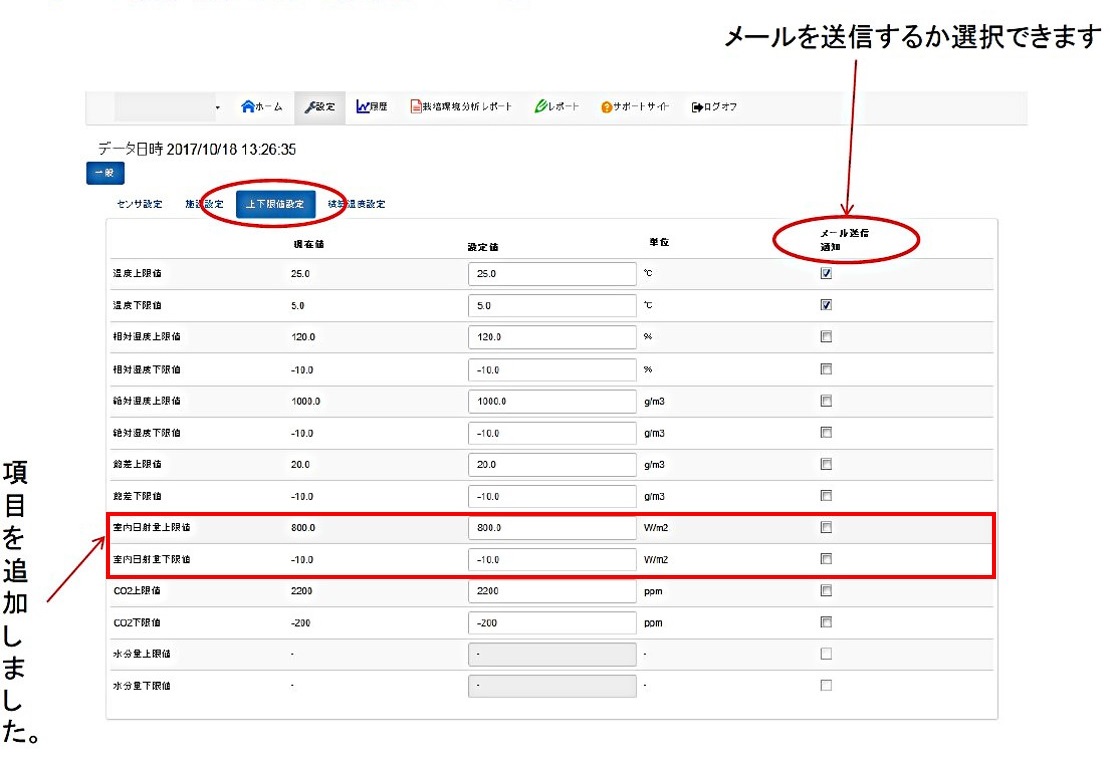This screenshot has height=767, width=1116.
Task: Click the ppm unit of CO2上限値
Action: point(653,591)
